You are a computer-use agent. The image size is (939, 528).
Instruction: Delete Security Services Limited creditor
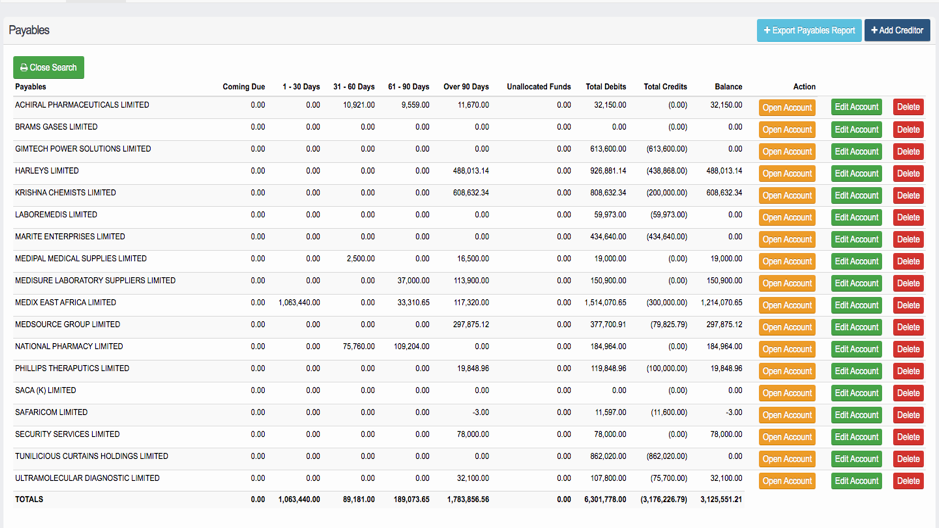tap(908, 437)
